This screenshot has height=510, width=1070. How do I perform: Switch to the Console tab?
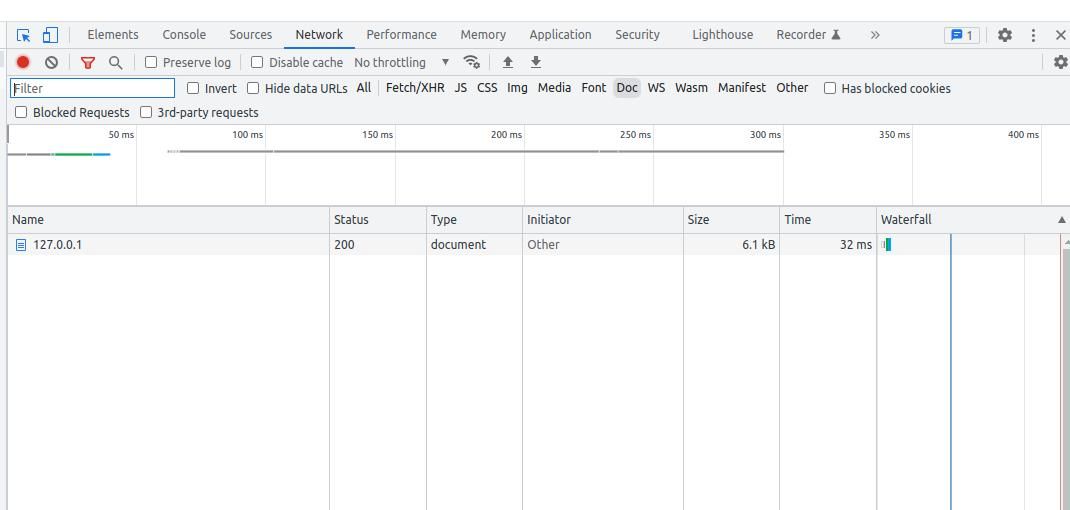pyautogui.click(x=184, y=35)
